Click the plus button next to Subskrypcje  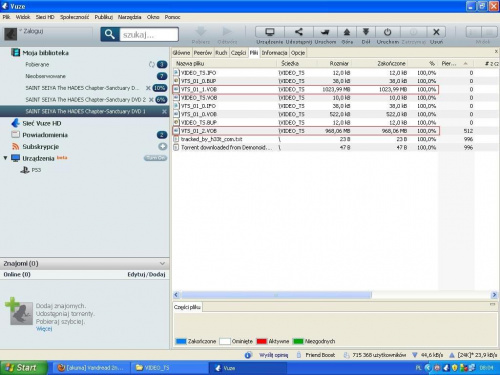162,146
